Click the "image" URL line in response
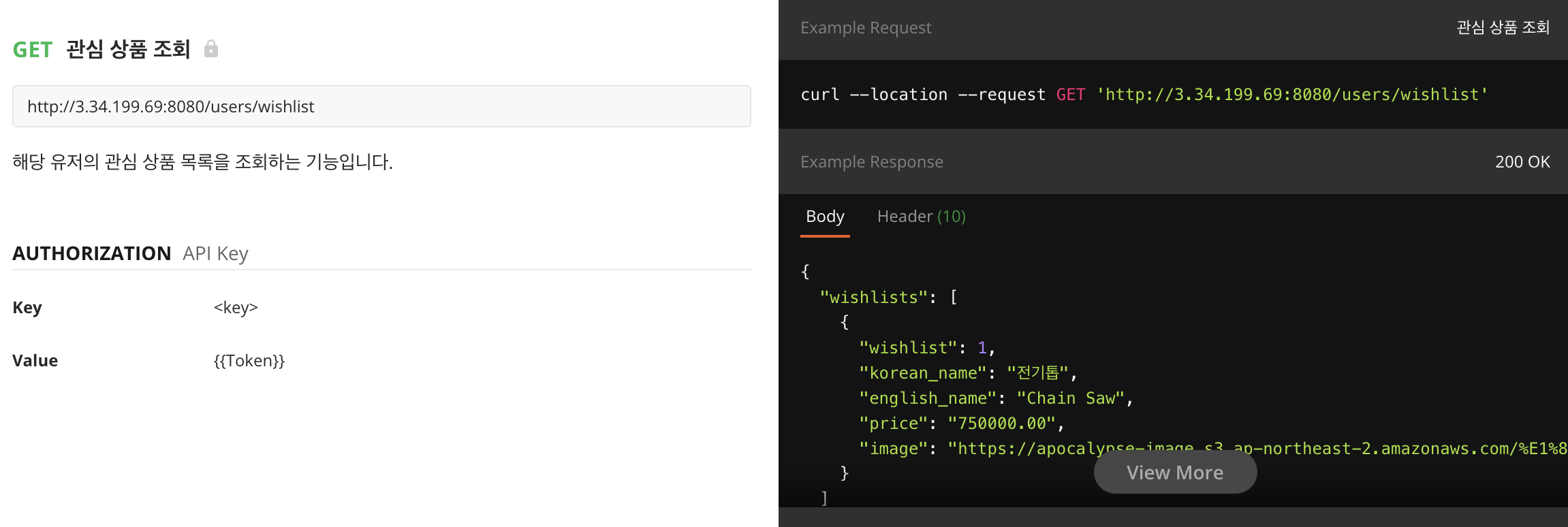Screen dimensions: 1568x527 [x=1212, y=449]
